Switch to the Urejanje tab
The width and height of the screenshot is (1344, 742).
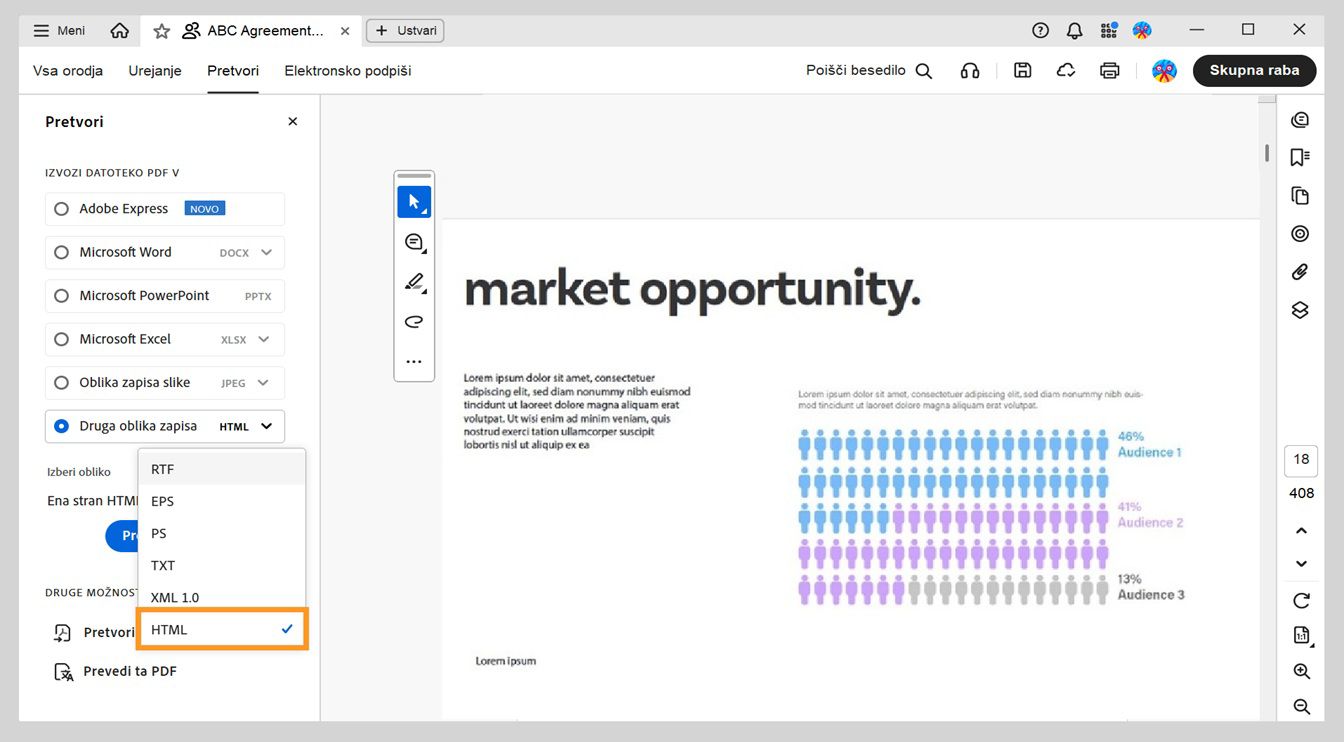155,71
